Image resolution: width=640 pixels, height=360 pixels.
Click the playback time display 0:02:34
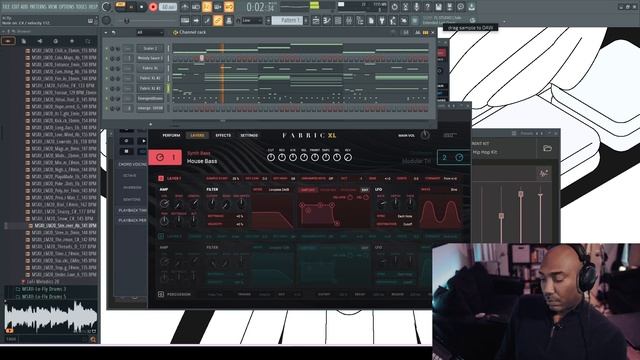(260, 7)
